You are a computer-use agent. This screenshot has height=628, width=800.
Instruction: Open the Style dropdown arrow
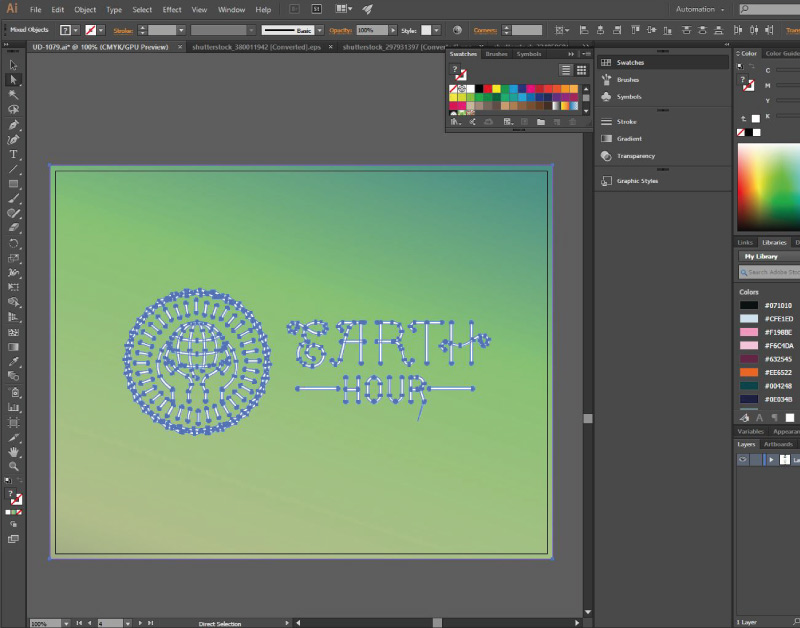click(x=437, y=30)
